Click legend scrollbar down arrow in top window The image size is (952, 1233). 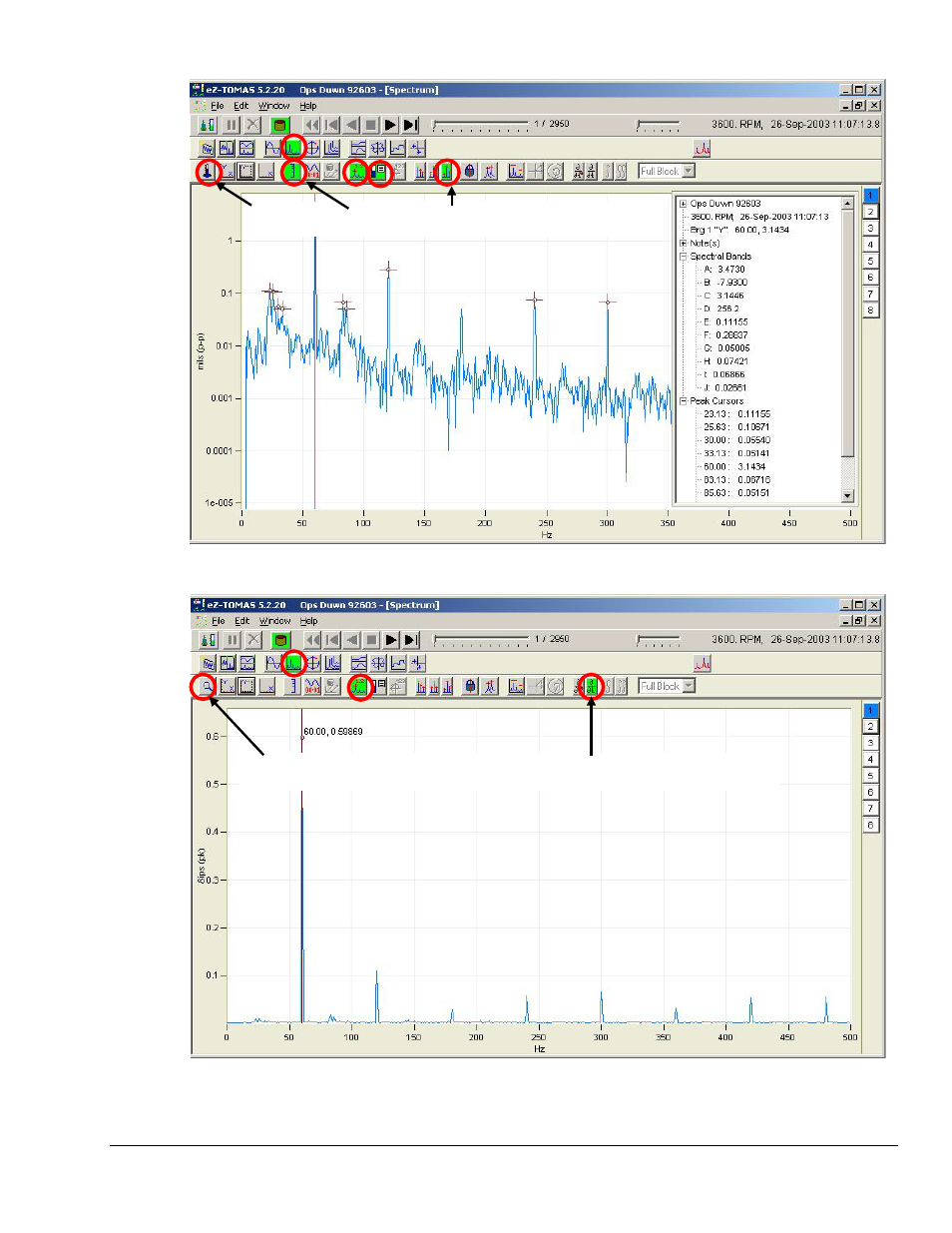coord(847,496)
